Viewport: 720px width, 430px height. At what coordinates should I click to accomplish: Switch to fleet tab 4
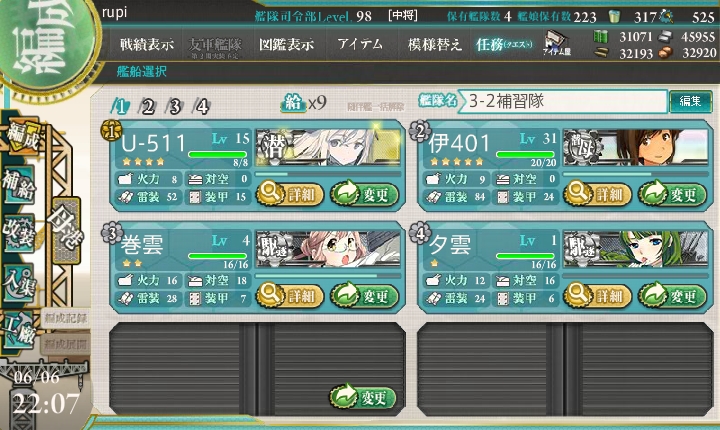202,107
